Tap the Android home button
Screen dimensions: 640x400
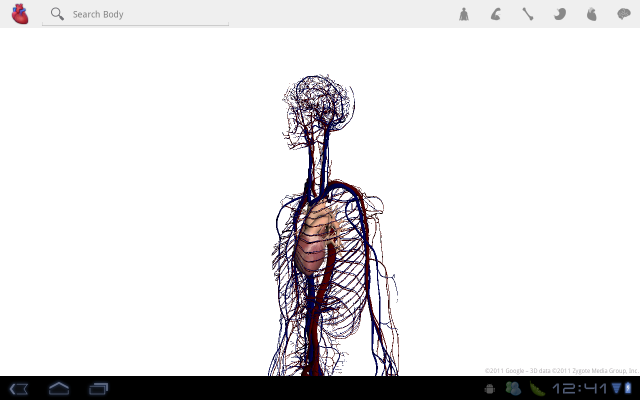tap(59, 388)
